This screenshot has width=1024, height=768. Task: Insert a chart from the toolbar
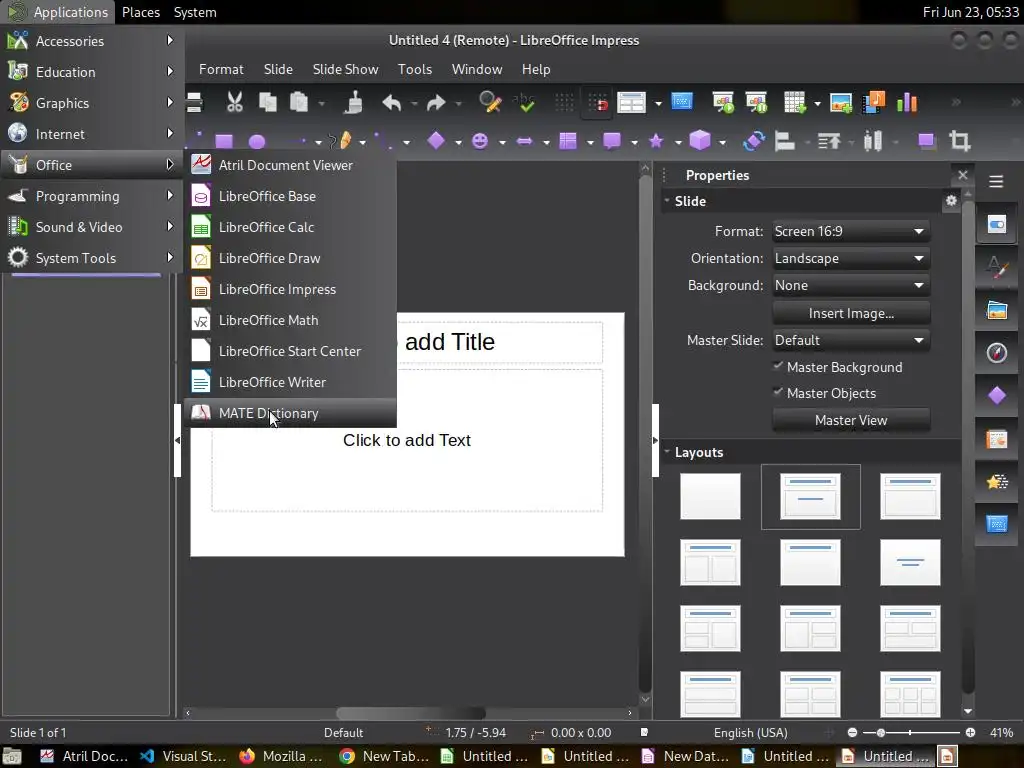pos(907,103)
